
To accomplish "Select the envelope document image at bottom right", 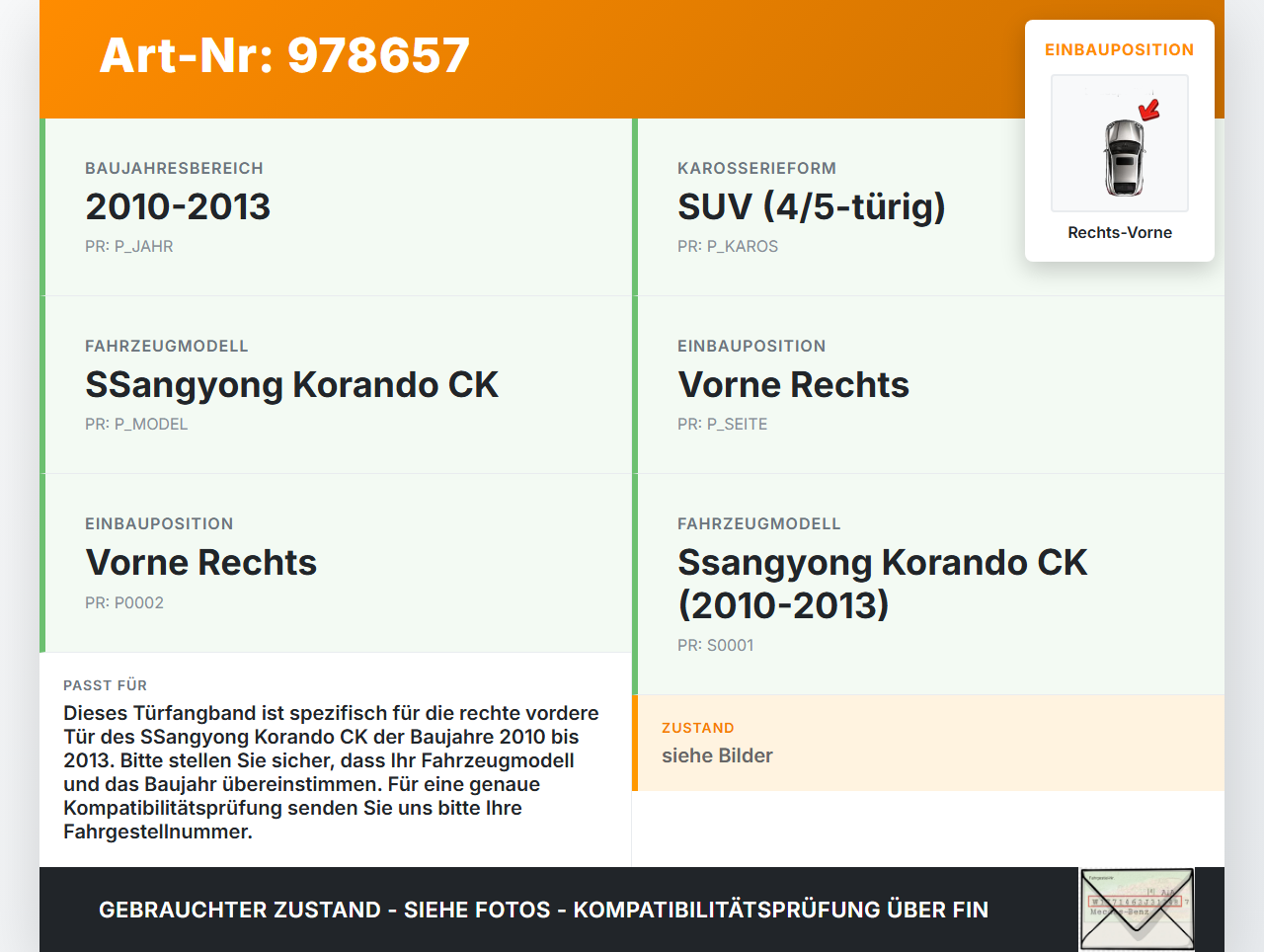I will pyautogui.click(x=1137, y=909).
